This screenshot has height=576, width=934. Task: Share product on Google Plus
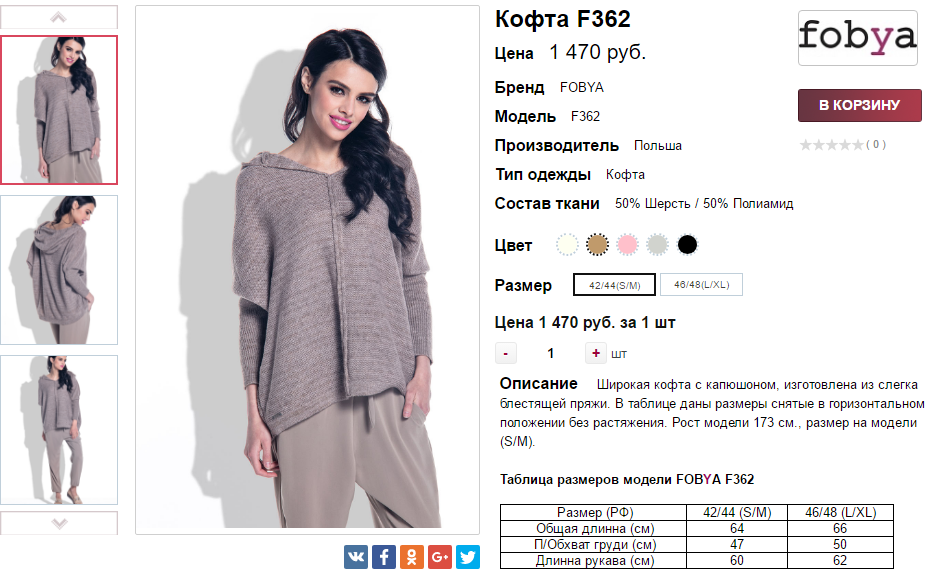[440, 557]
